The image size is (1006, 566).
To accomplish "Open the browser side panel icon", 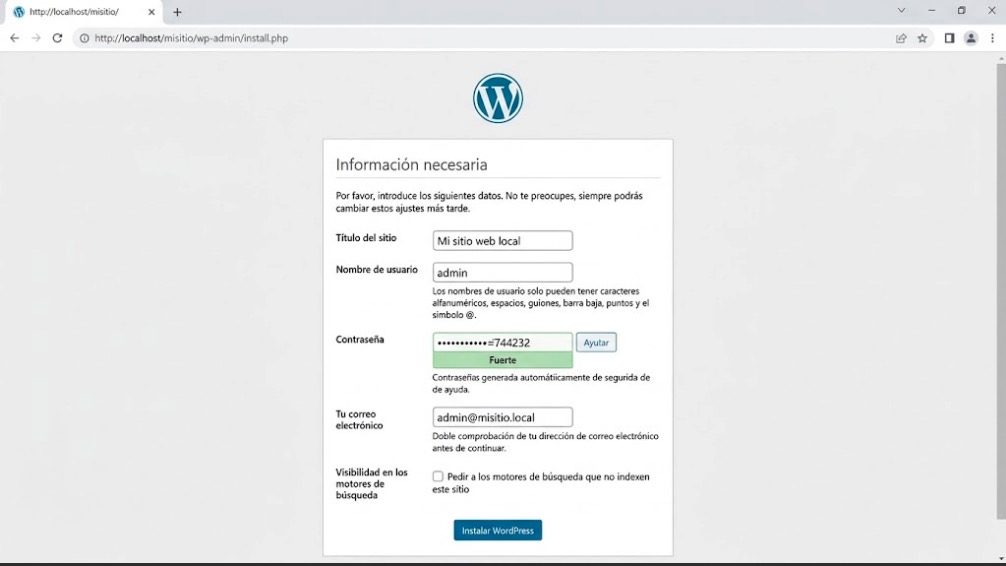I will [x=950, y=39].
